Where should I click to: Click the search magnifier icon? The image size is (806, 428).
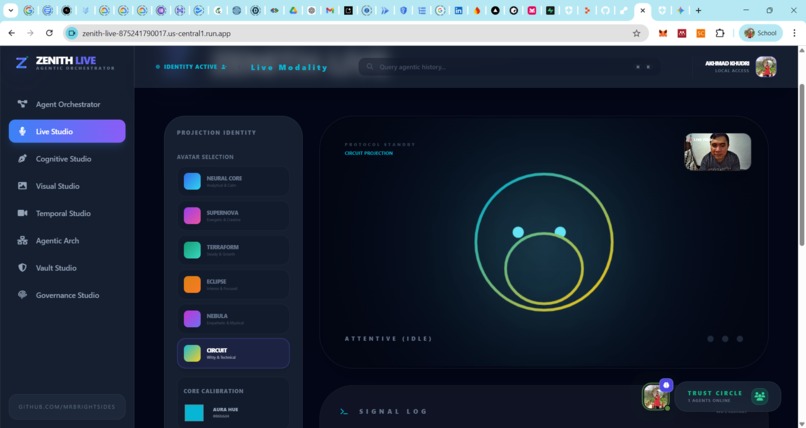click(370, 67)
